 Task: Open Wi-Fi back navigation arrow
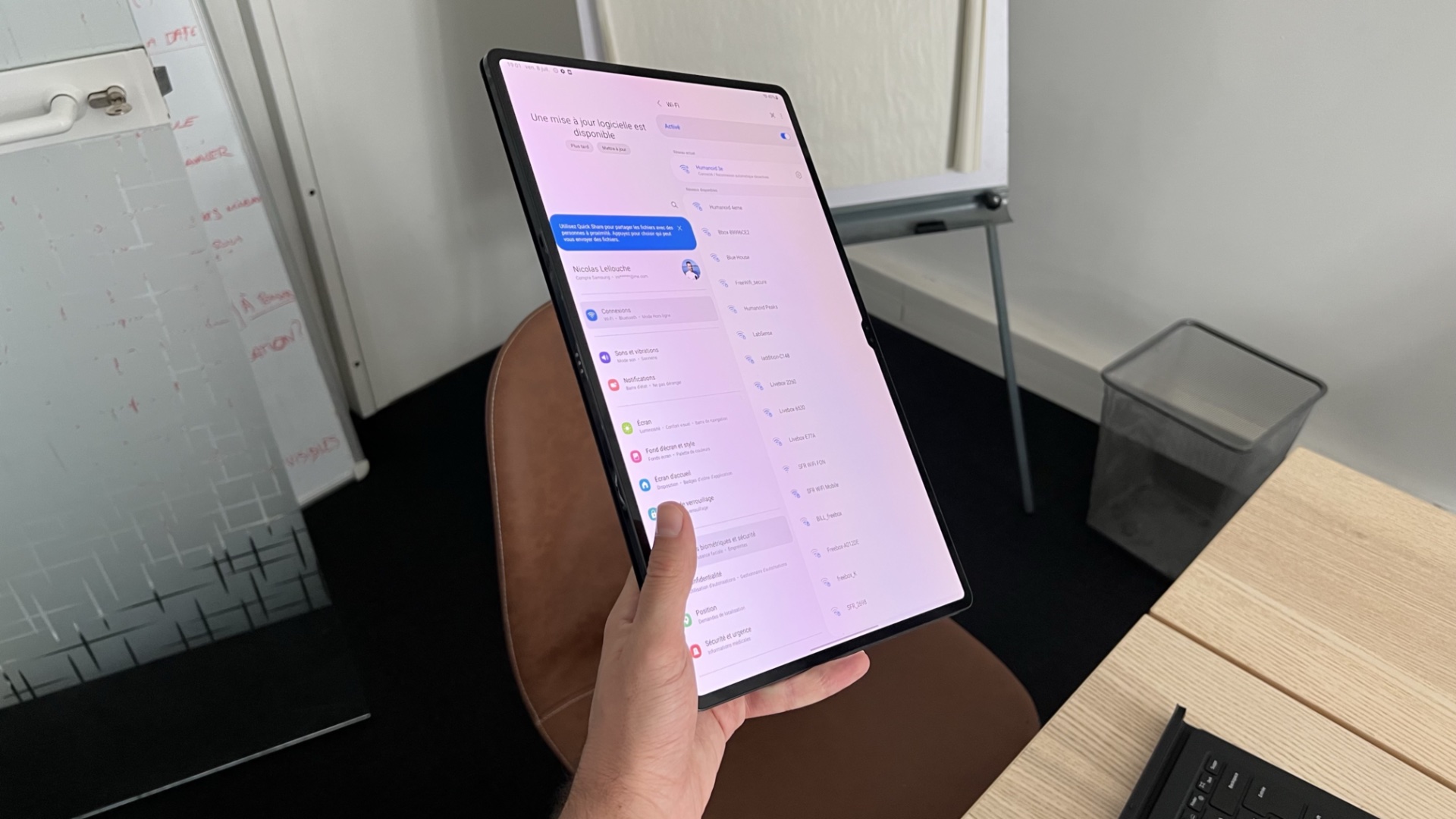(x=658, y=106)
